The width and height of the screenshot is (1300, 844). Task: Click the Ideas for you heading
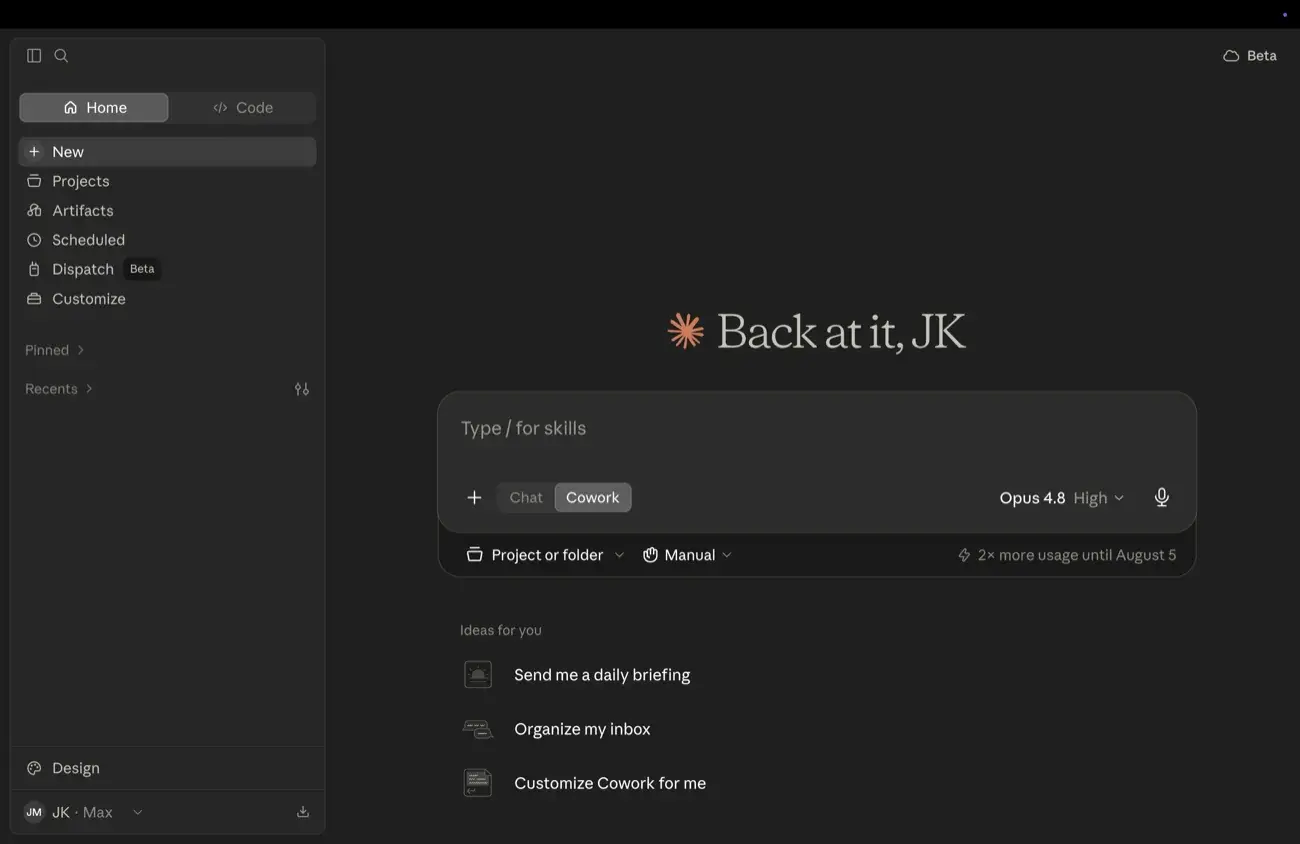point(501,630)
